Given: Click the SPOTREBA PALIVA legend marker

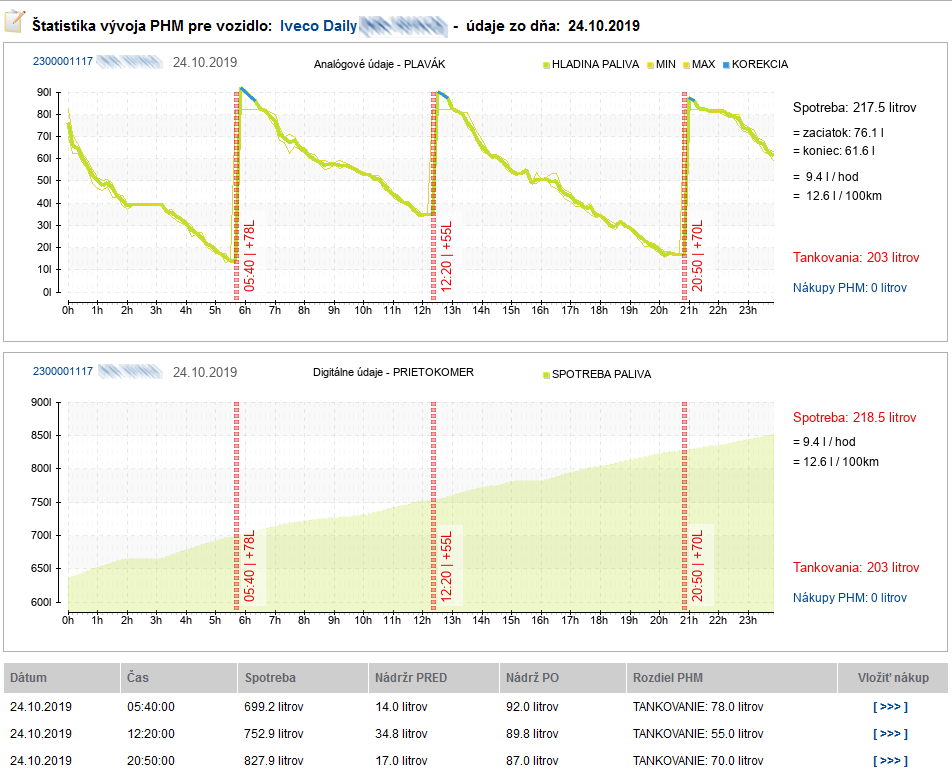Looking at the screenshot, I should (x=547, y=375).
